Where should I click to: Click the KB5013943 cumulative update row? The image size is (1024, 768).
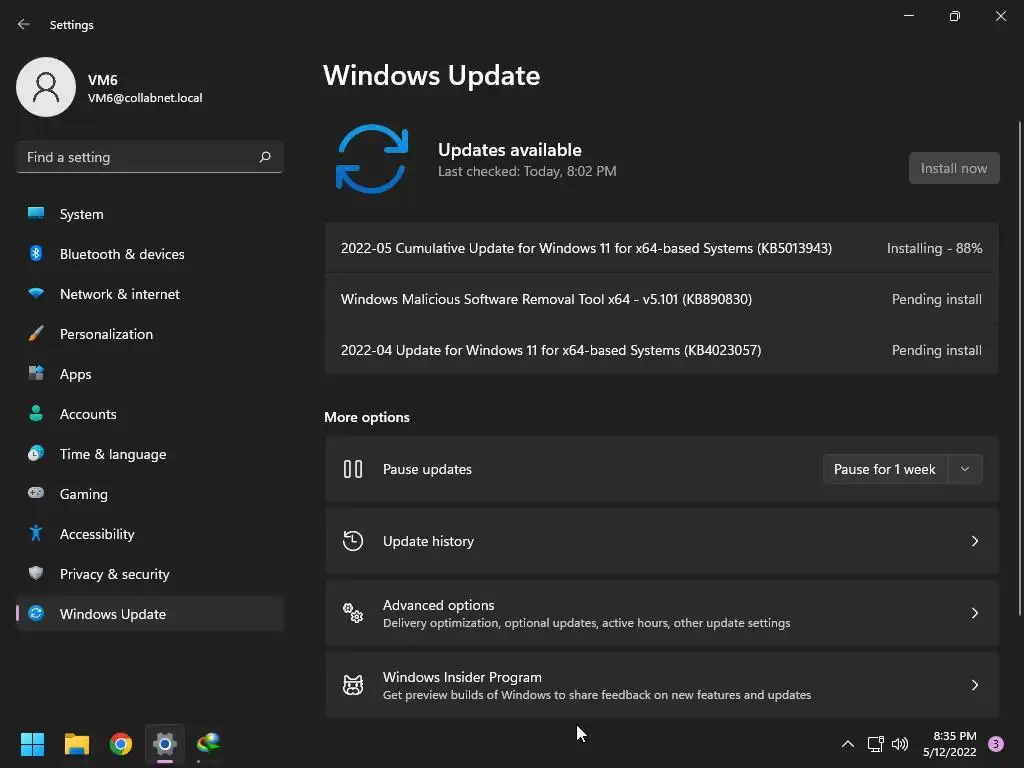pyautogui.click(x=662, y=248)
